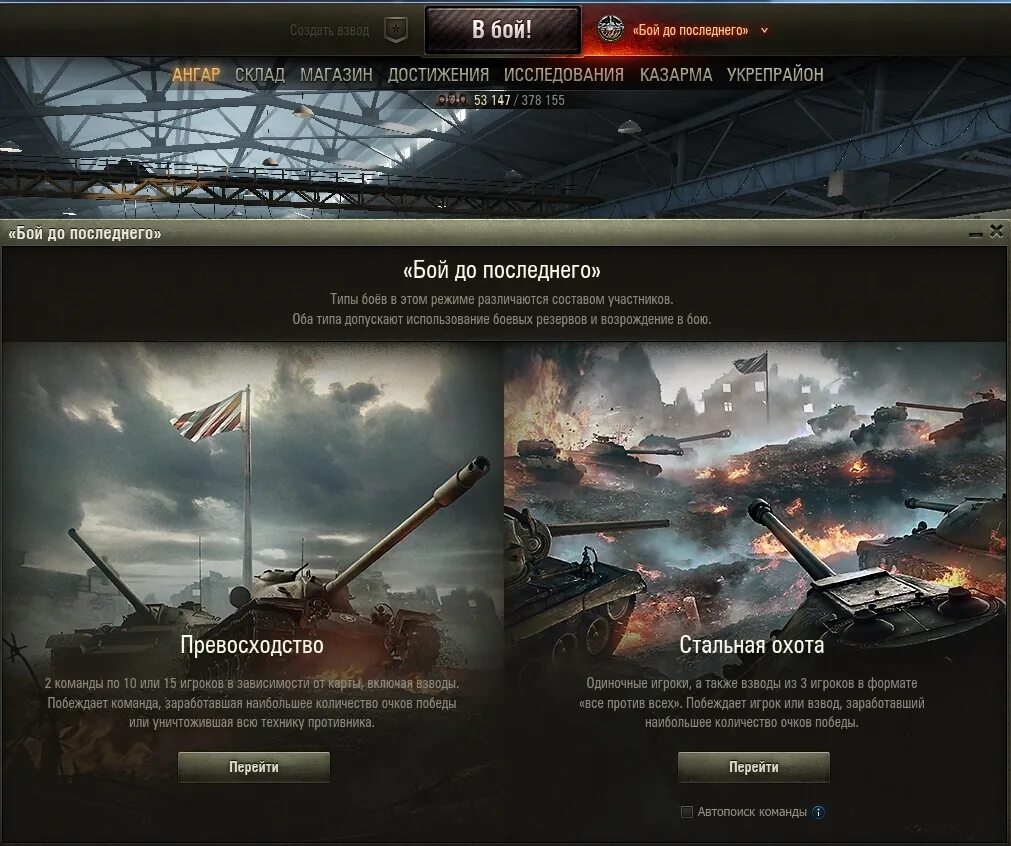Screen dimensions: 1011x846
Task: Open the МАГАЗИН tab
Action: pos(336,75)
